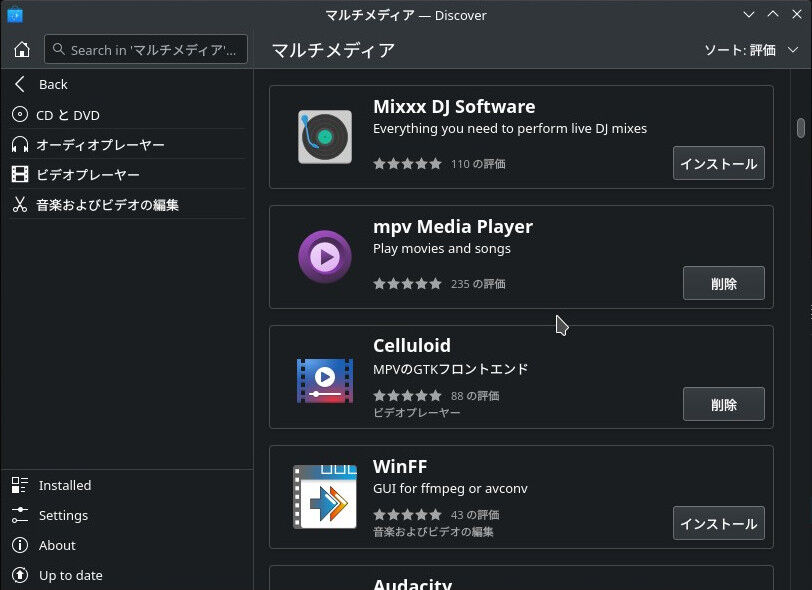Image resolution: width=812 pixels, height=590 pixels.
Task: Click the Settings entry in the sidebar
Action: coord(63,515)
